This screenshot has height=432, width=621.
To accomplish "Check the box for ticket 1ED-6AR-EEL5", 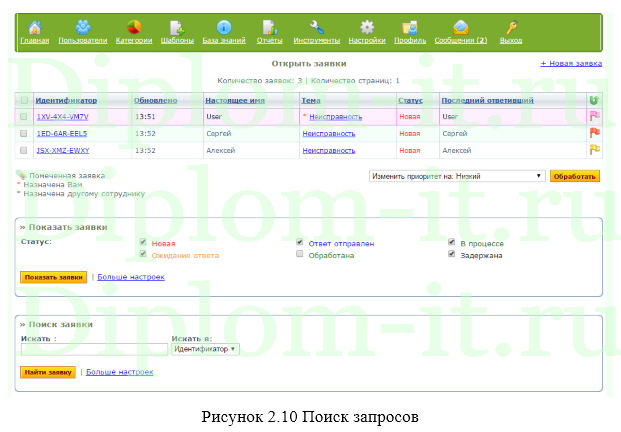I will click(23, 133).
